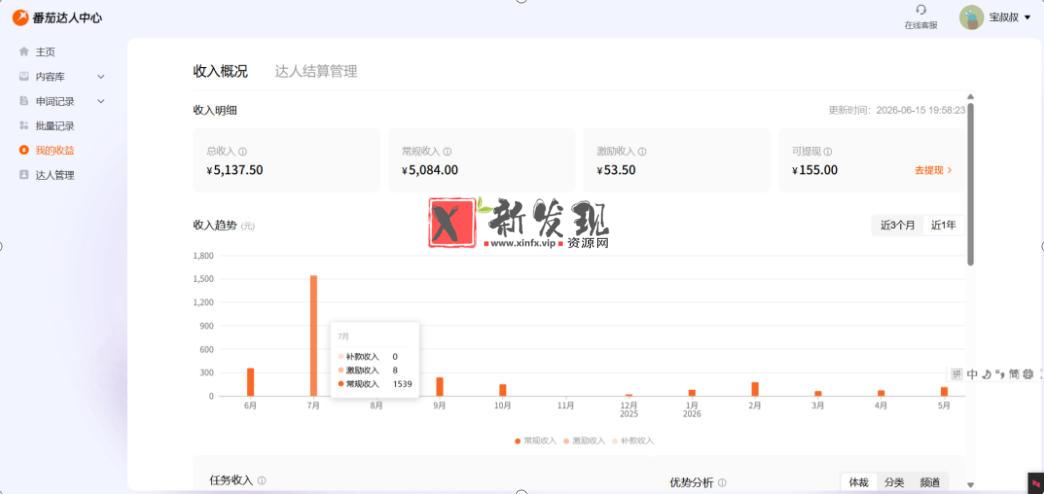The height and width of the screenshot is (494, 1044).
Task: Click the 内容库 sidebar icon
Action: click(x=24, y=77)
